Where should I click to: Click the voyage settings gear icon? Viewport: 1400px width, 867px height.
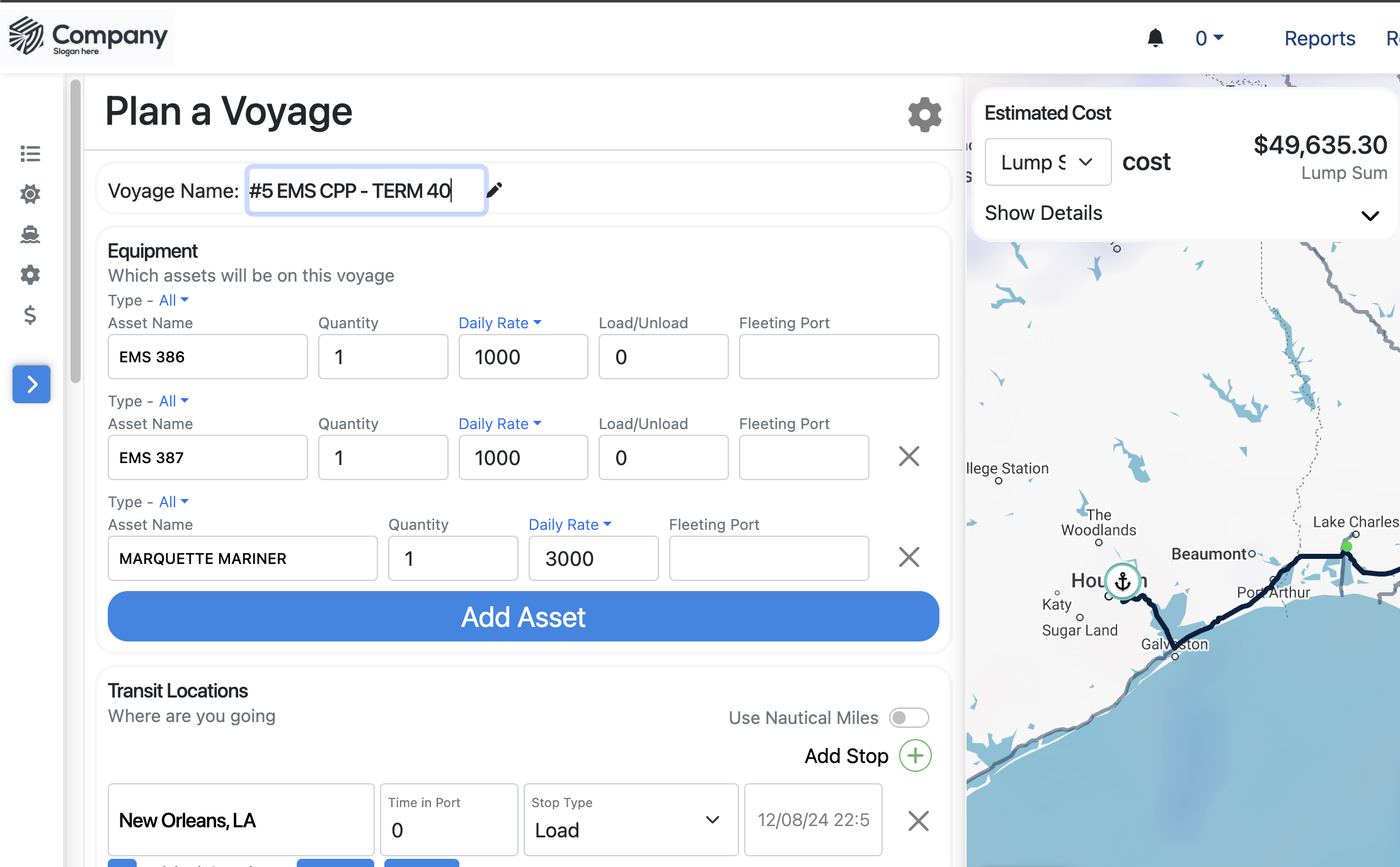tap(924, 115)
